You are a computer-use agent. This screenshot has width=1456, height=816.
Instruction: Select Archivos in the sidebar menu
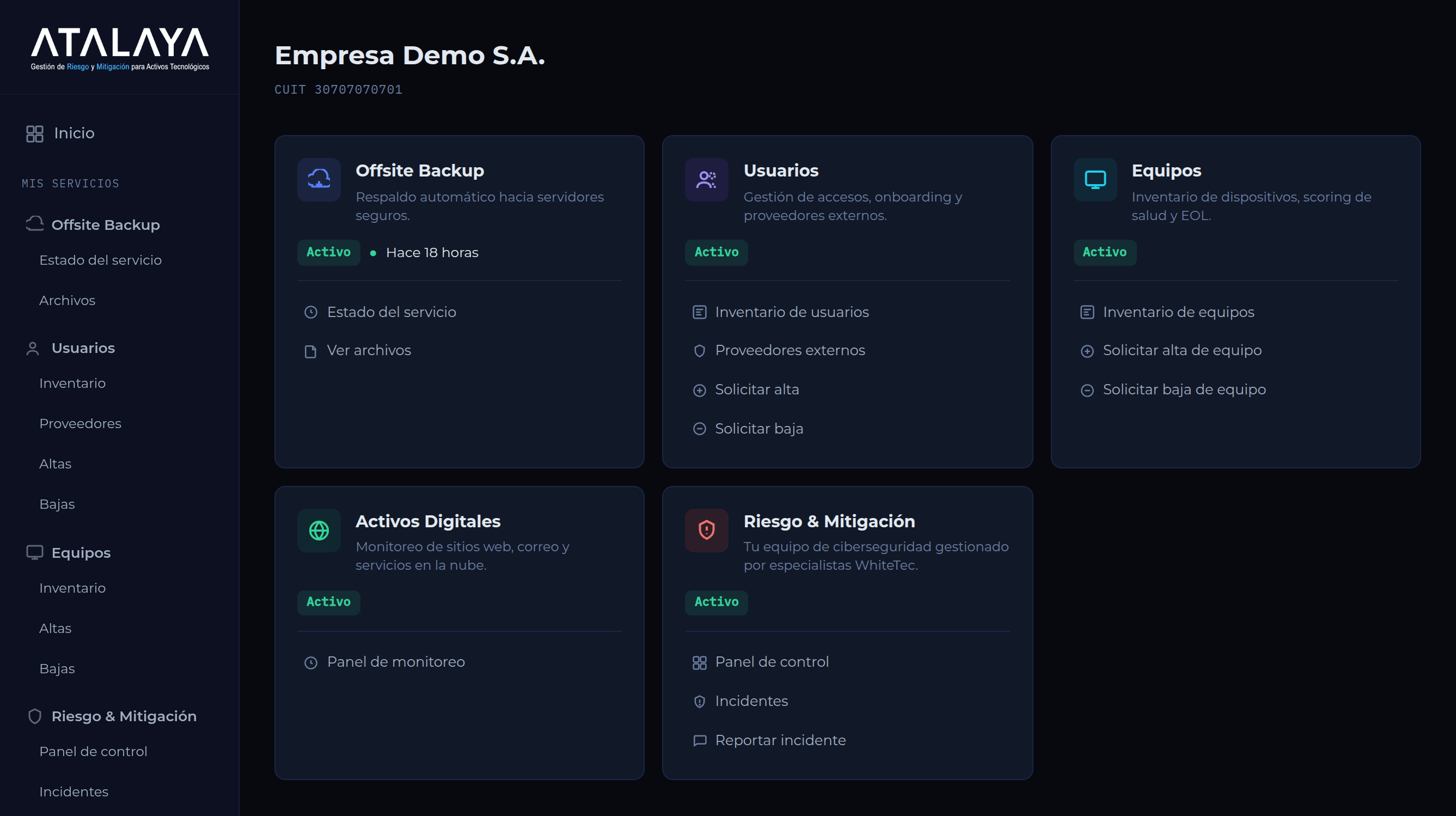(68, 300)
